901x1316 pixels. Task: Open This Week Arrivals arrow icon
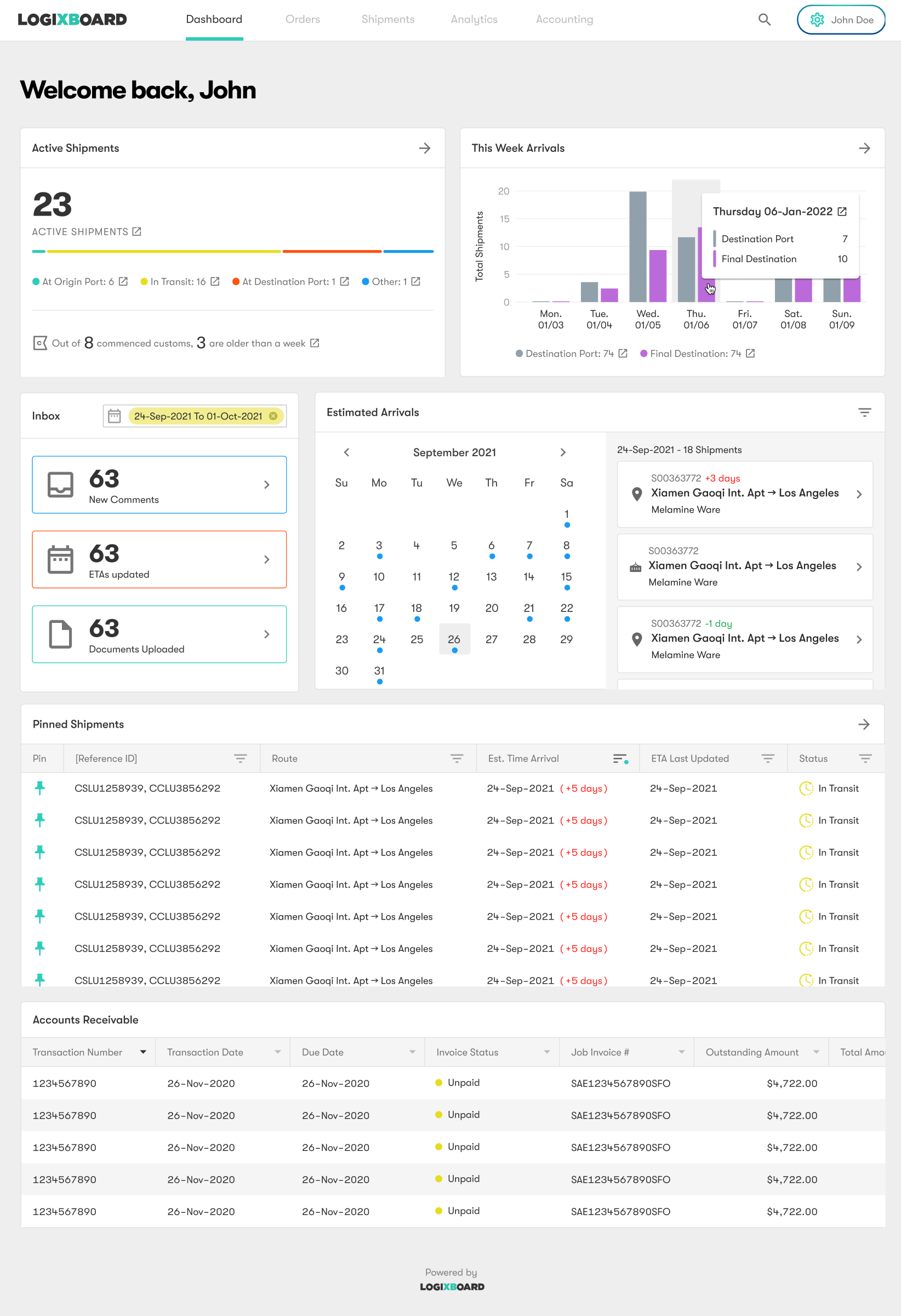864,149
